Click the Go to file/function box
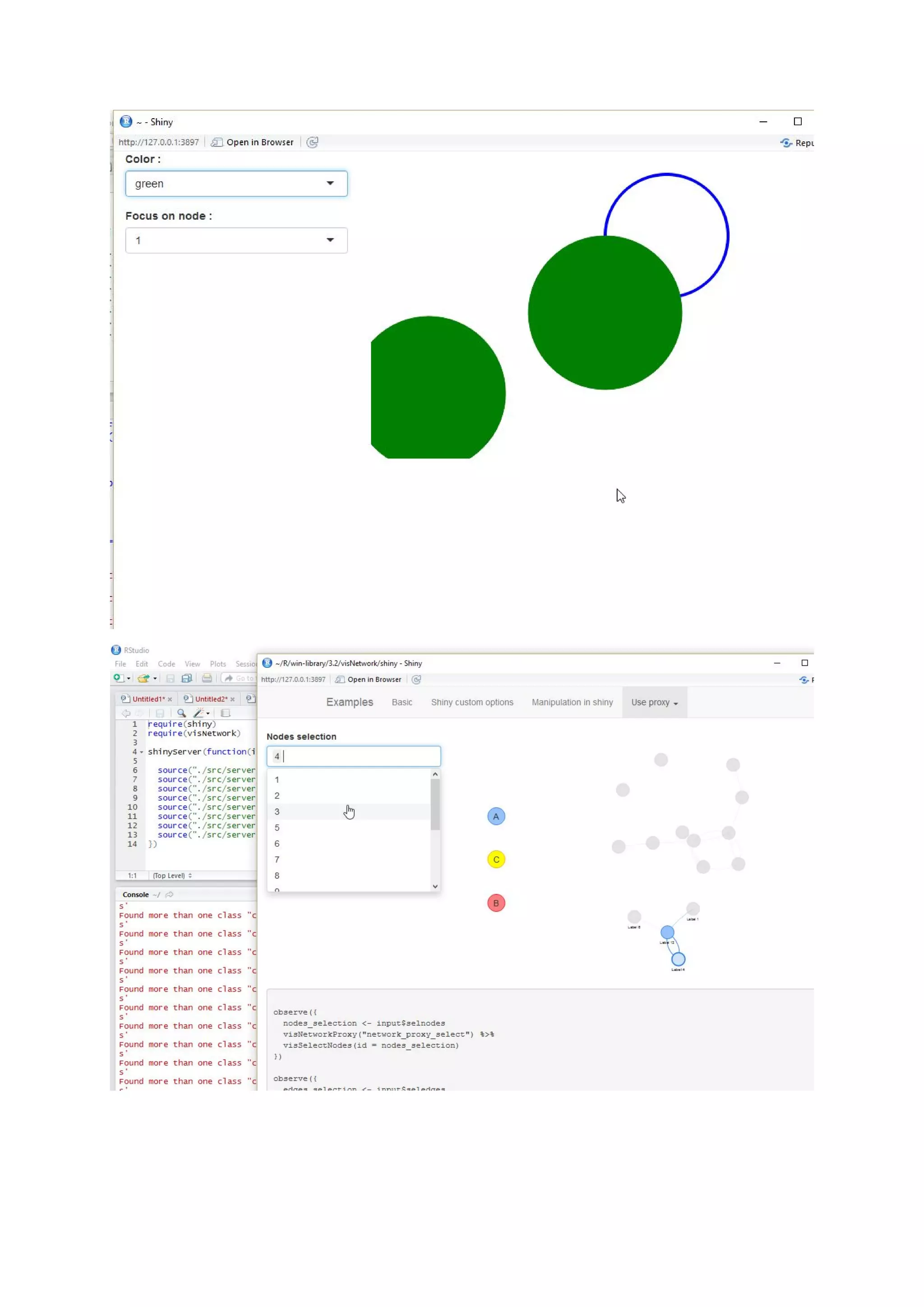The height and width of the screenshot is (1307, 924). click(x=239, y=678)
